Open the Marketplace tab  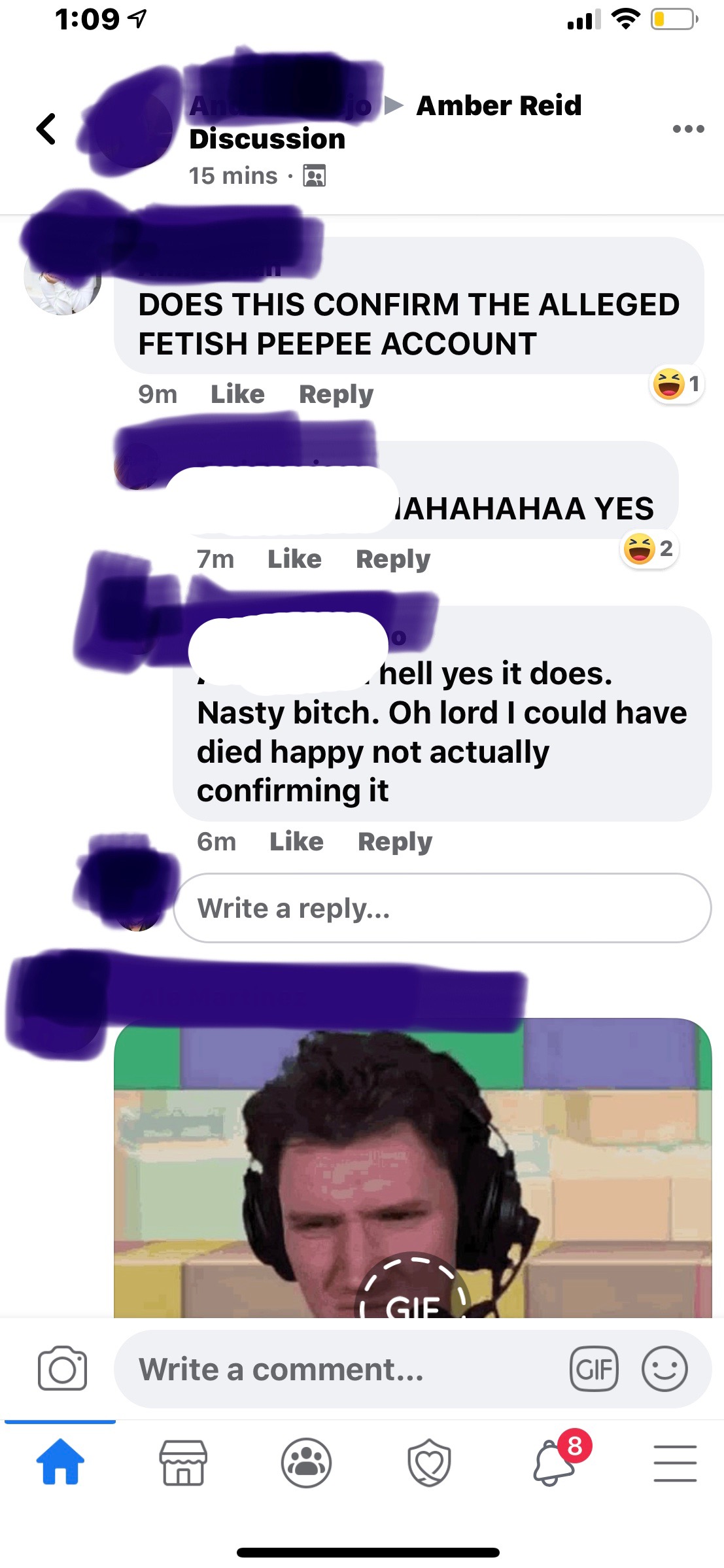(x=183, y=1462)
